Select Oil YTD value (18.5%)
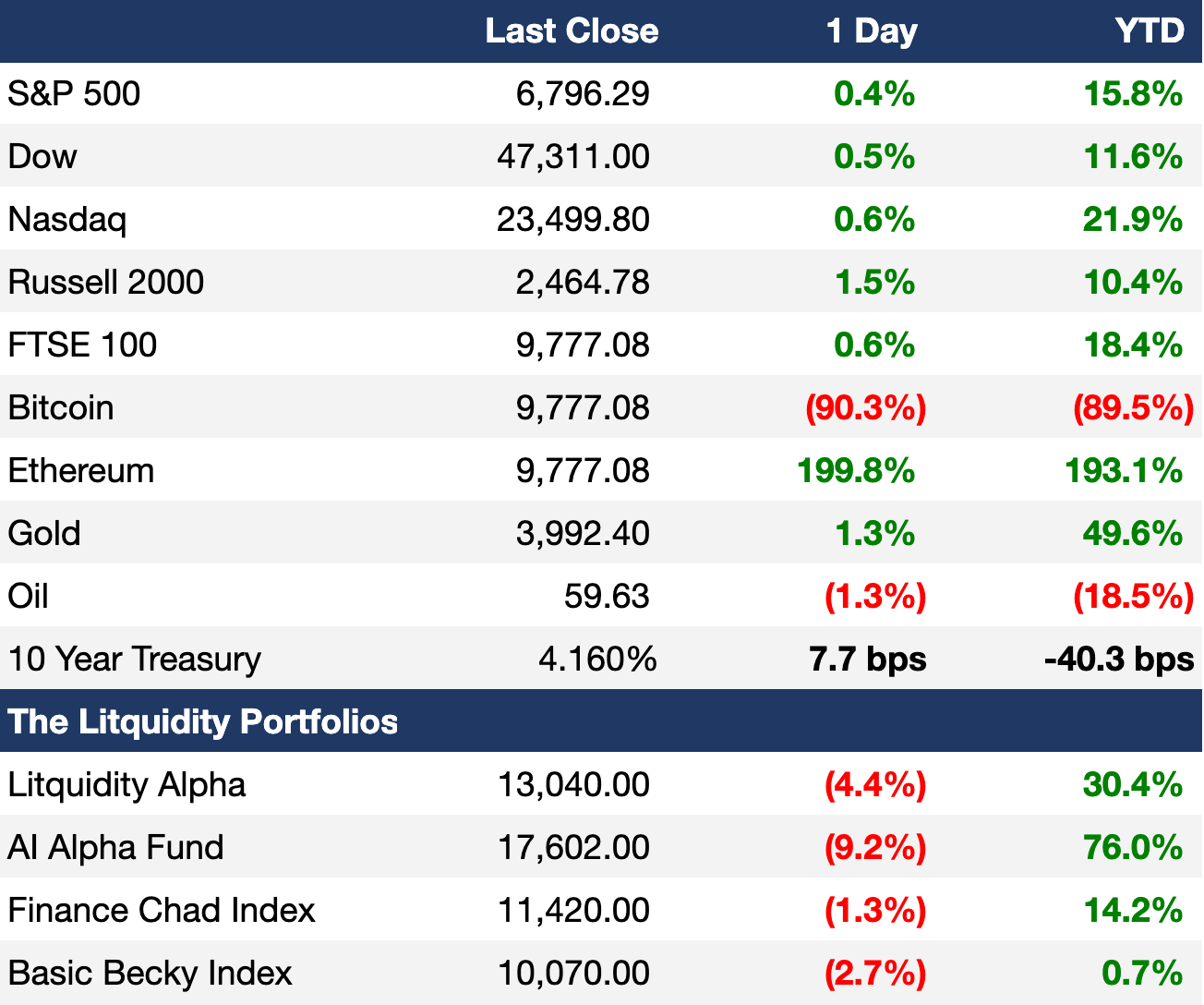The image size is (1204, 1005). [1133, 596]
